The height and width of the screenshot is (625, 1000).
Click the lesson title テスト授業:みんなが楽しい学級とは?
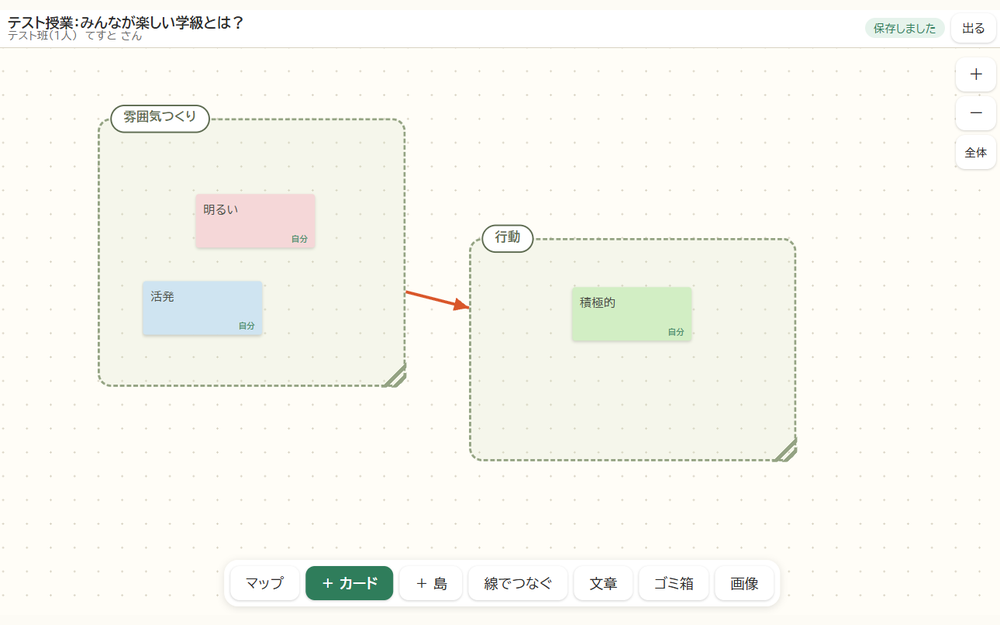(x=126, y=22)
